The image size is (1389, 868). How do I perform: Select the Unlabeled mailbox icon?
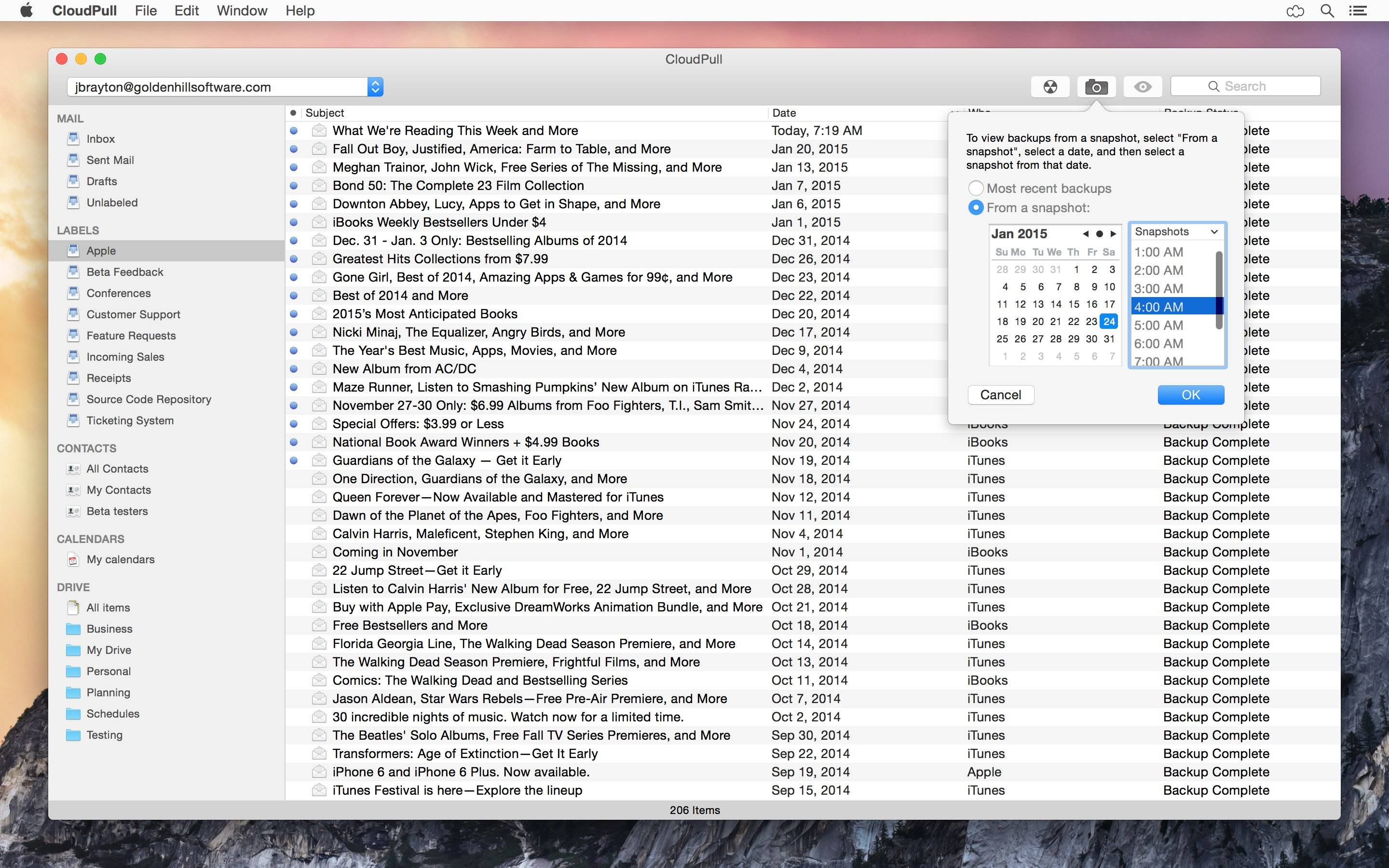pyautogui.click(x=73, y=202)
